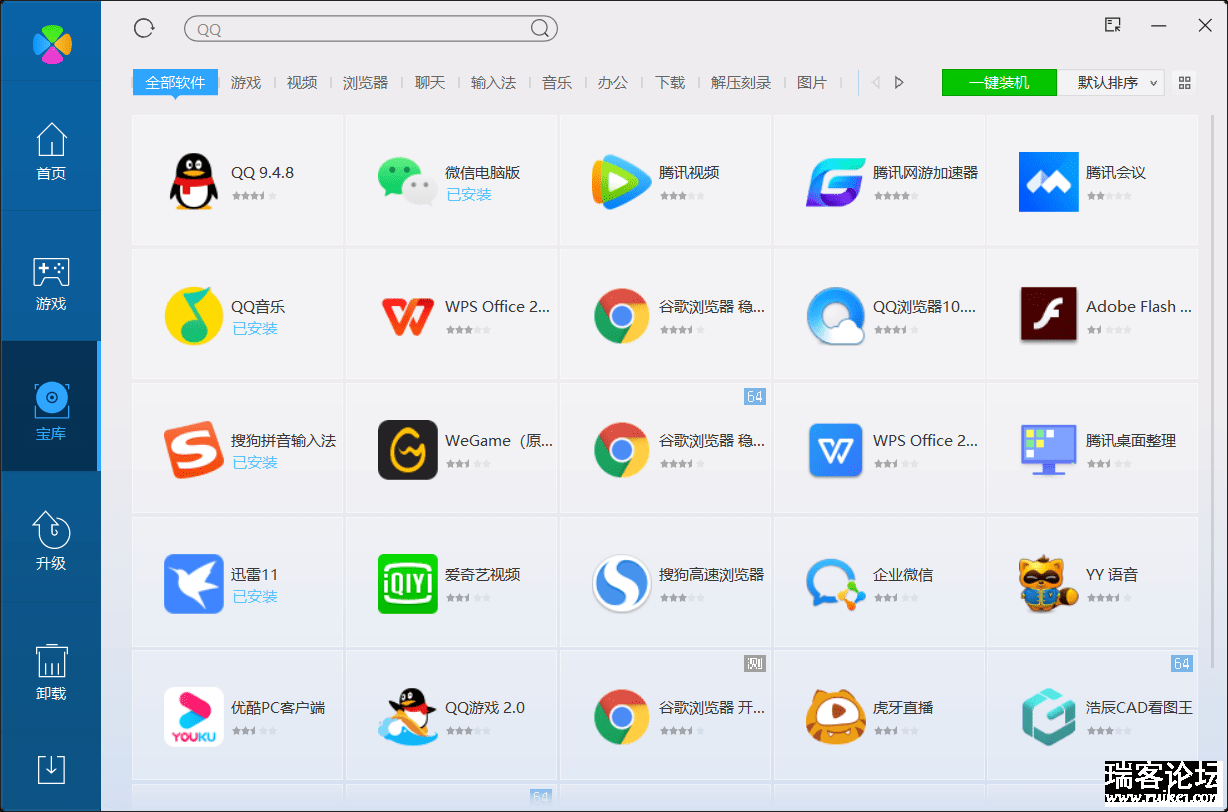The image size is (1228, 812).
Task: Select the 下载 category tab
Action: pos(670,82)
